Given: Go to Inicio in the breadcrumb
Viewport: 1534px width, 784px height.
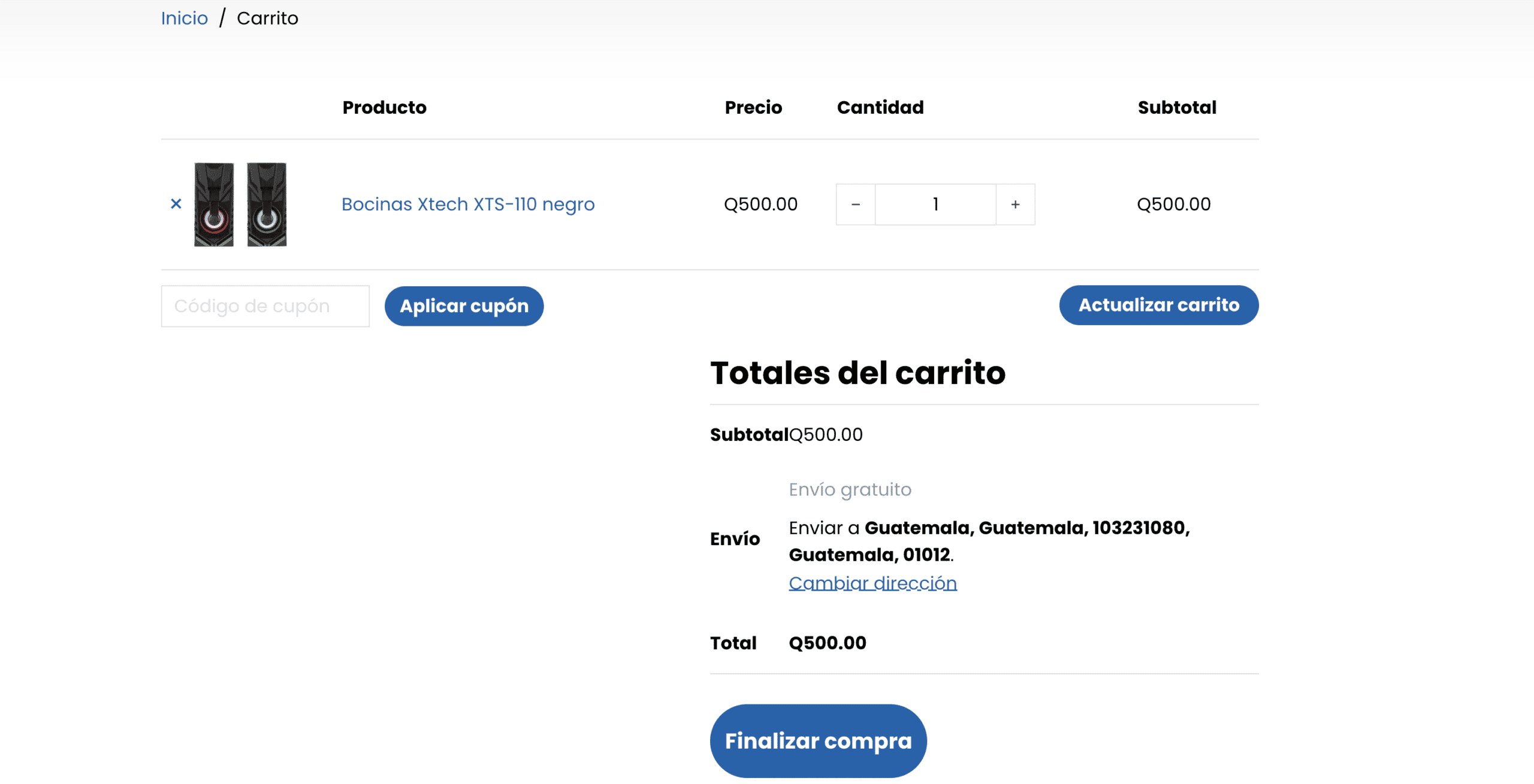Looking at the screenshot, I should click(x=185, y=19).
